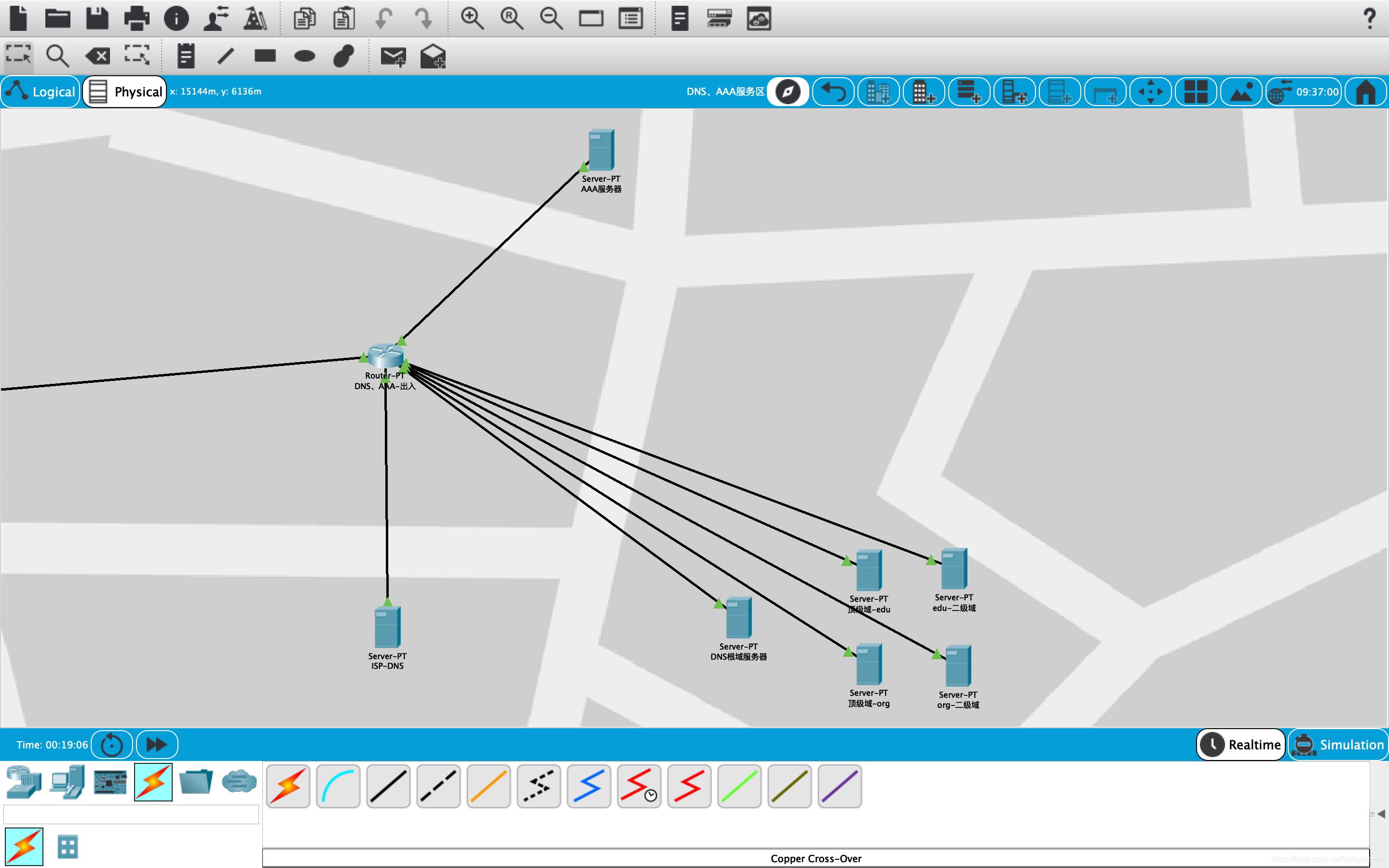Open a file with the folder icon
The height and width of the screenshot is (868, 1389).
[57, 18]
